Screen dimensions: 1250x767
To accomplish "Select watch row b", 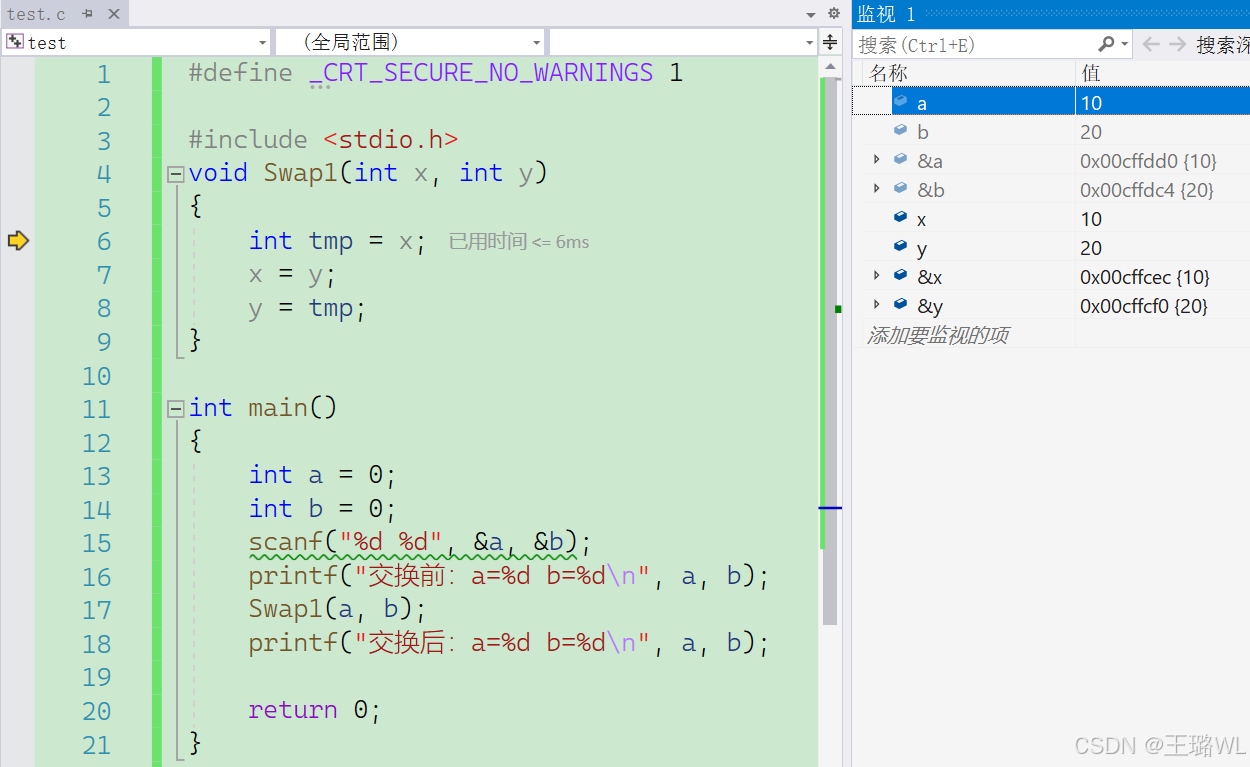I will pos(1051,132).
